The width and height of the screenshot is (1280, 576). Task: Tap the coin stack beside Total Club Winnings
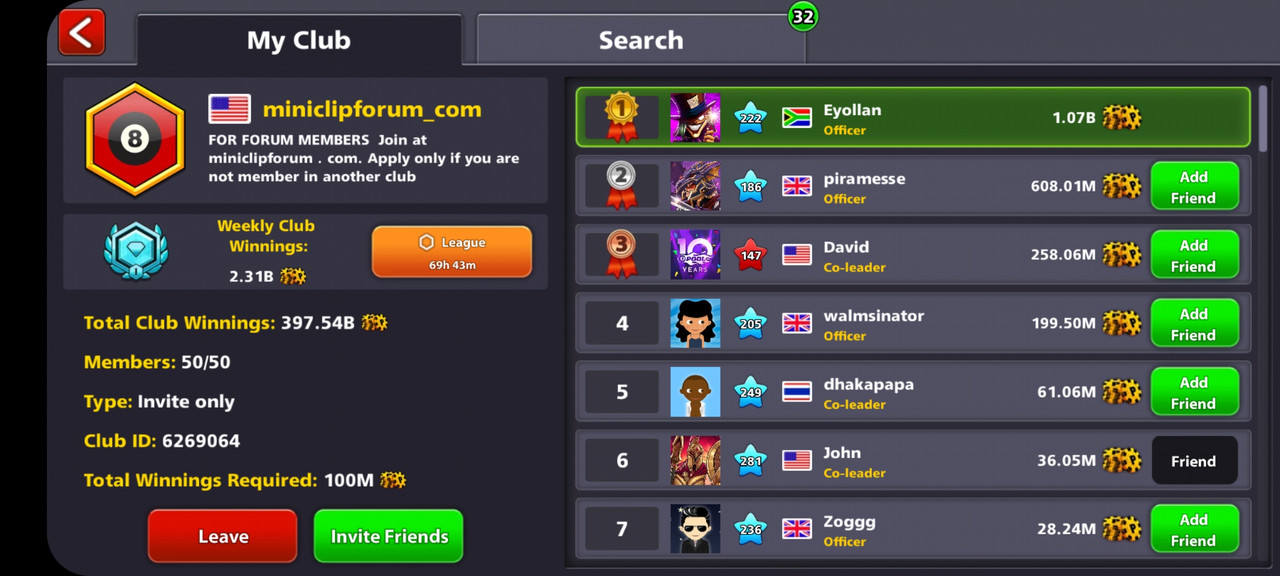[374, 322]
